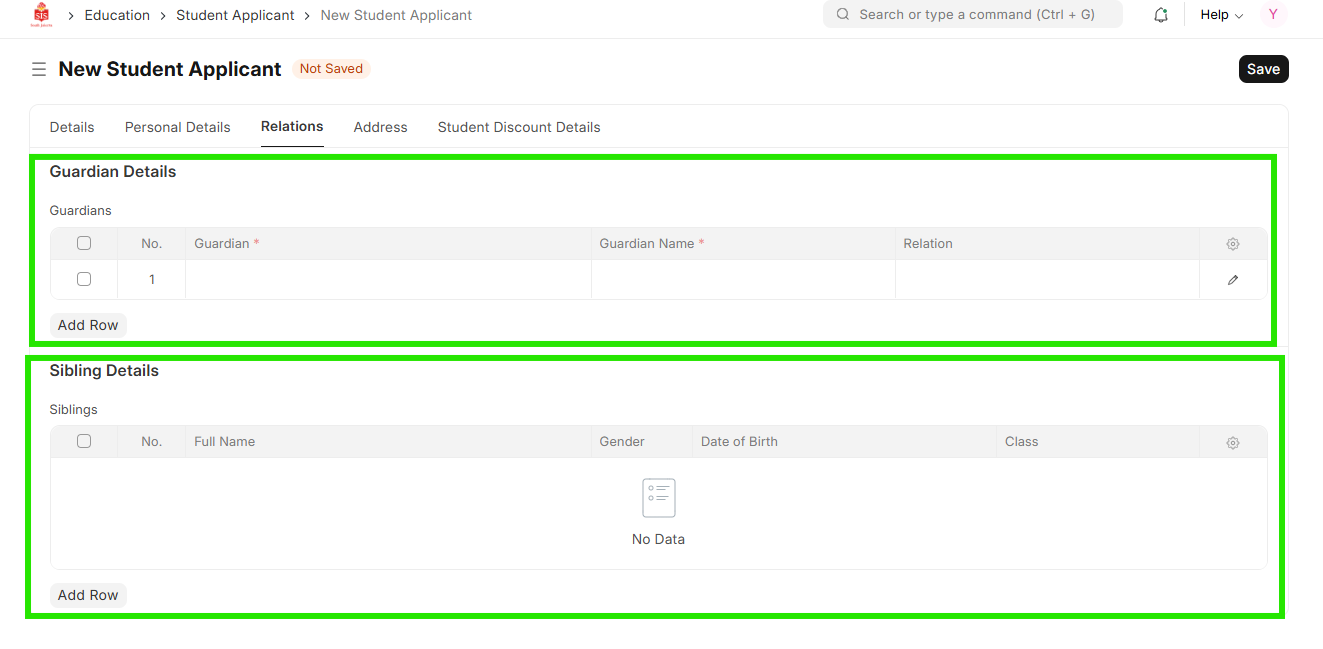Image resolution: width=1323 pixels, height=649 pixels.
Task: Go to the Address tab
Action: point(380,127)
